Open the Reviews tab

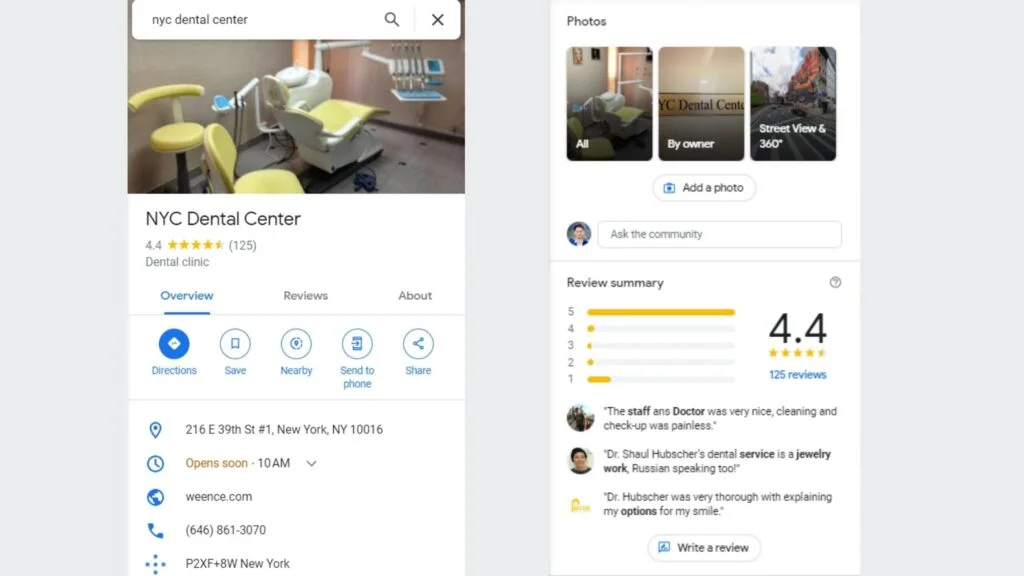tap(306, 296)
